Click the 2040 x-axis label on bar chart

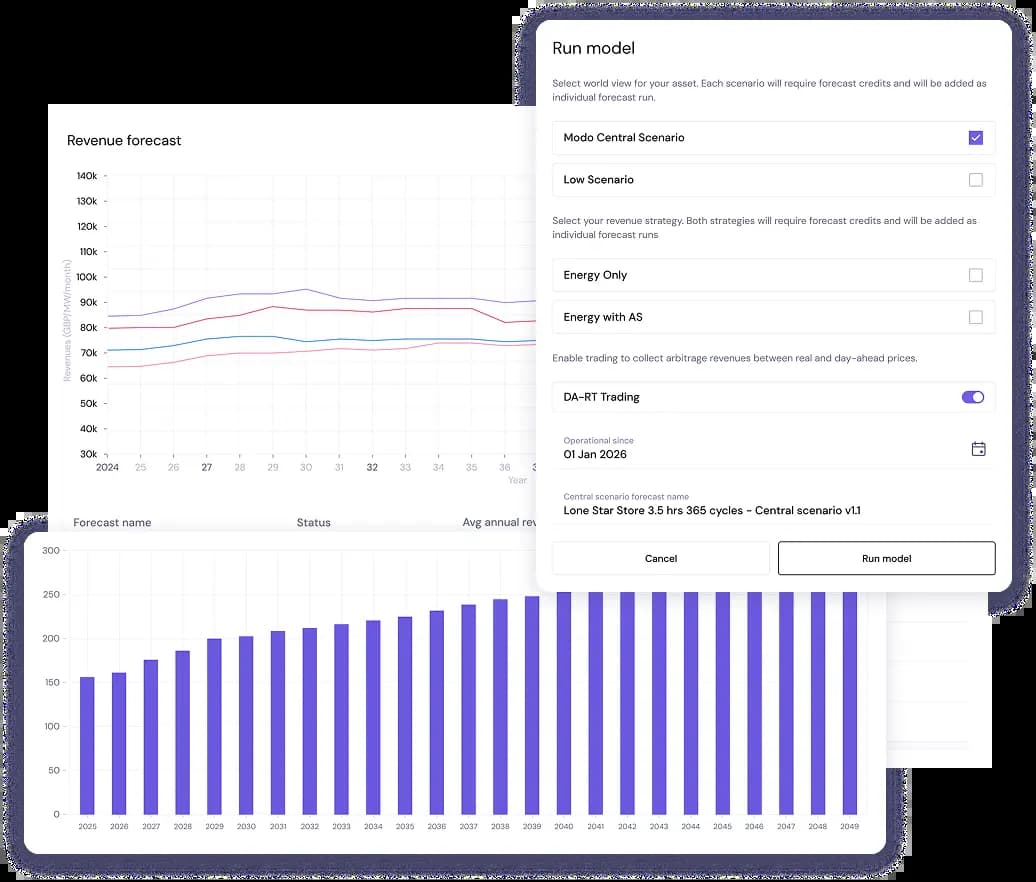coord(564,827)
